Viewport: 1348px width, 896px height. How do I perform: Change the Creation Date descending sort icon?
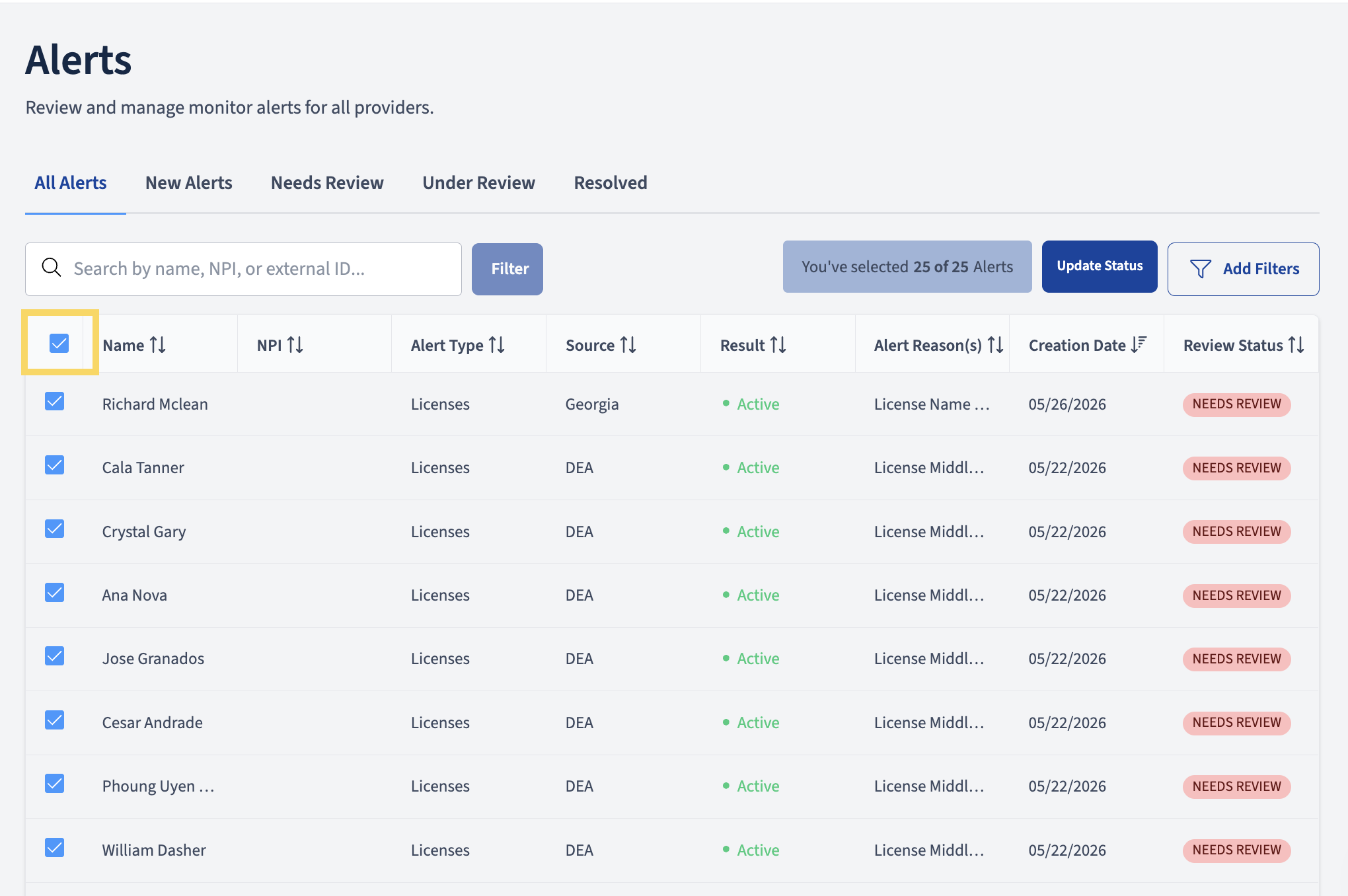pyautogui.click(x=1139, y=345)
